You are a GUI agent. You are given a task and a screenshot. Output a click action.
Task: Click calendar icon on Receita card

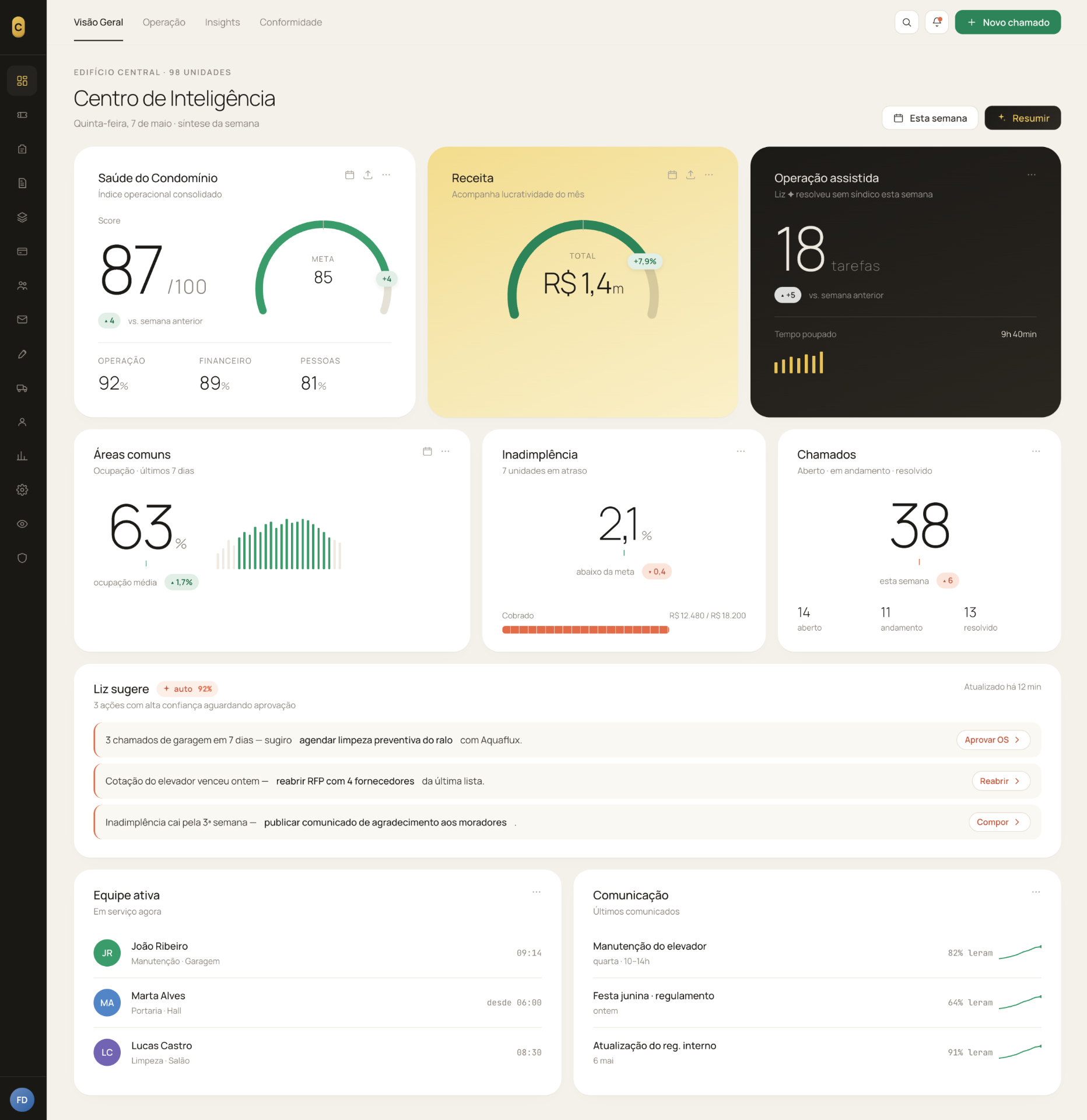coord(672,175)
